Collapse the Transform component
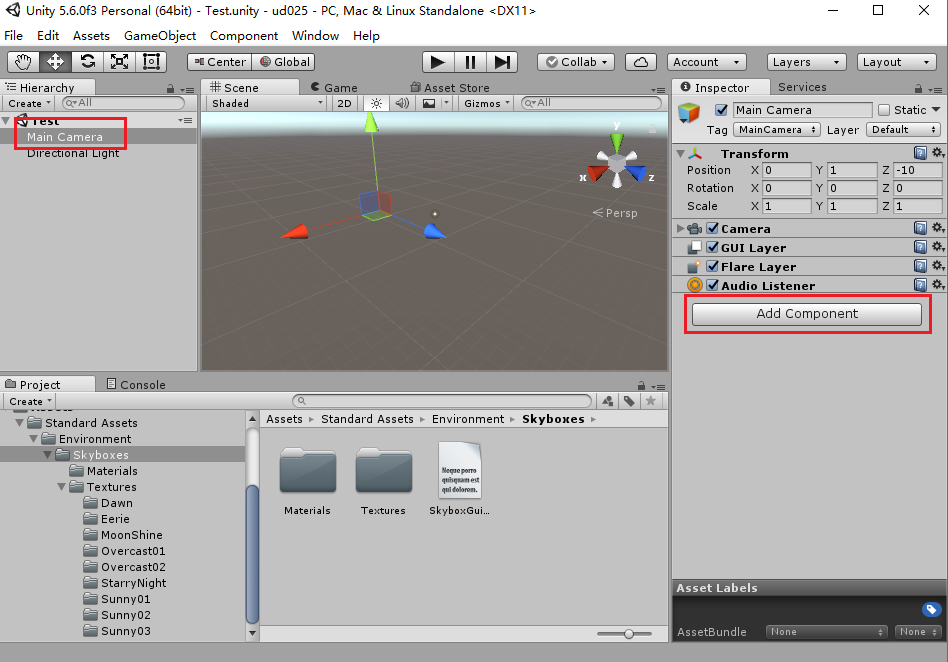948x662 pixels. coord(680,154)
